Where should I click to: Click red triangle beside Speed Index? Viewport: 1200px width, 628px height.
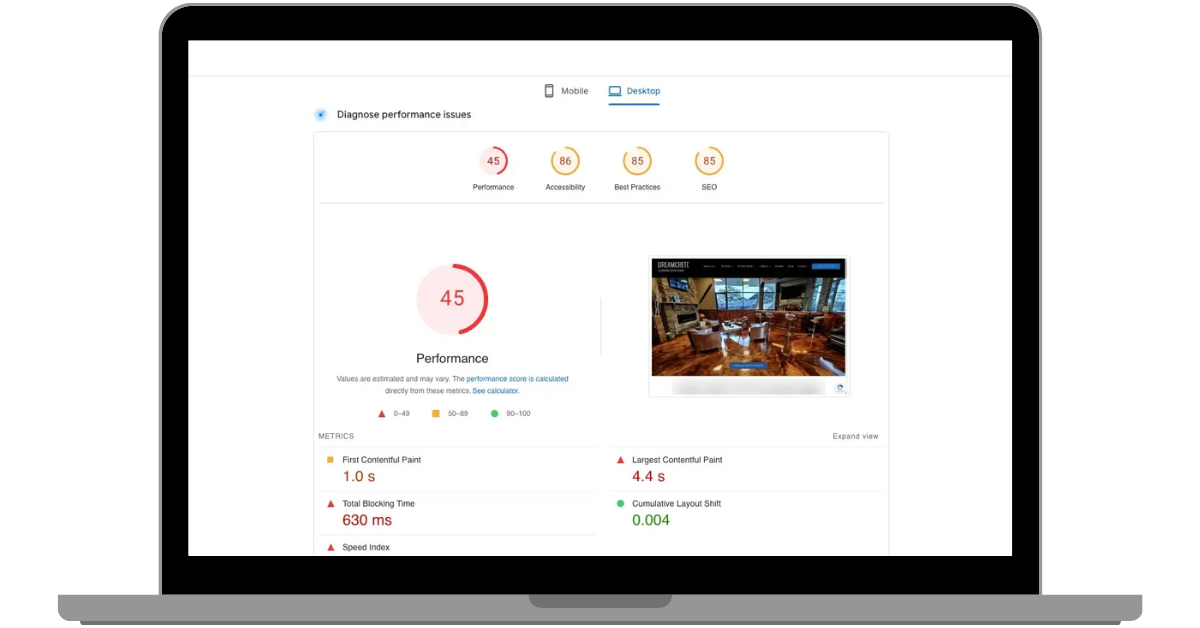[330, 548]
